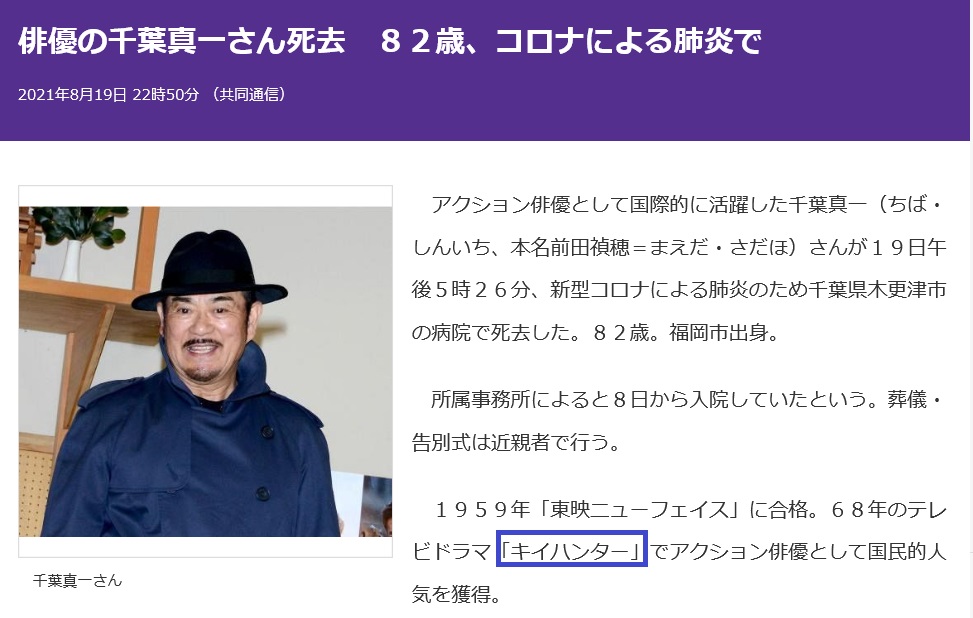Click the text 気を獲得。
This screenshot has height=618, width=973.
tap(457, 594)
